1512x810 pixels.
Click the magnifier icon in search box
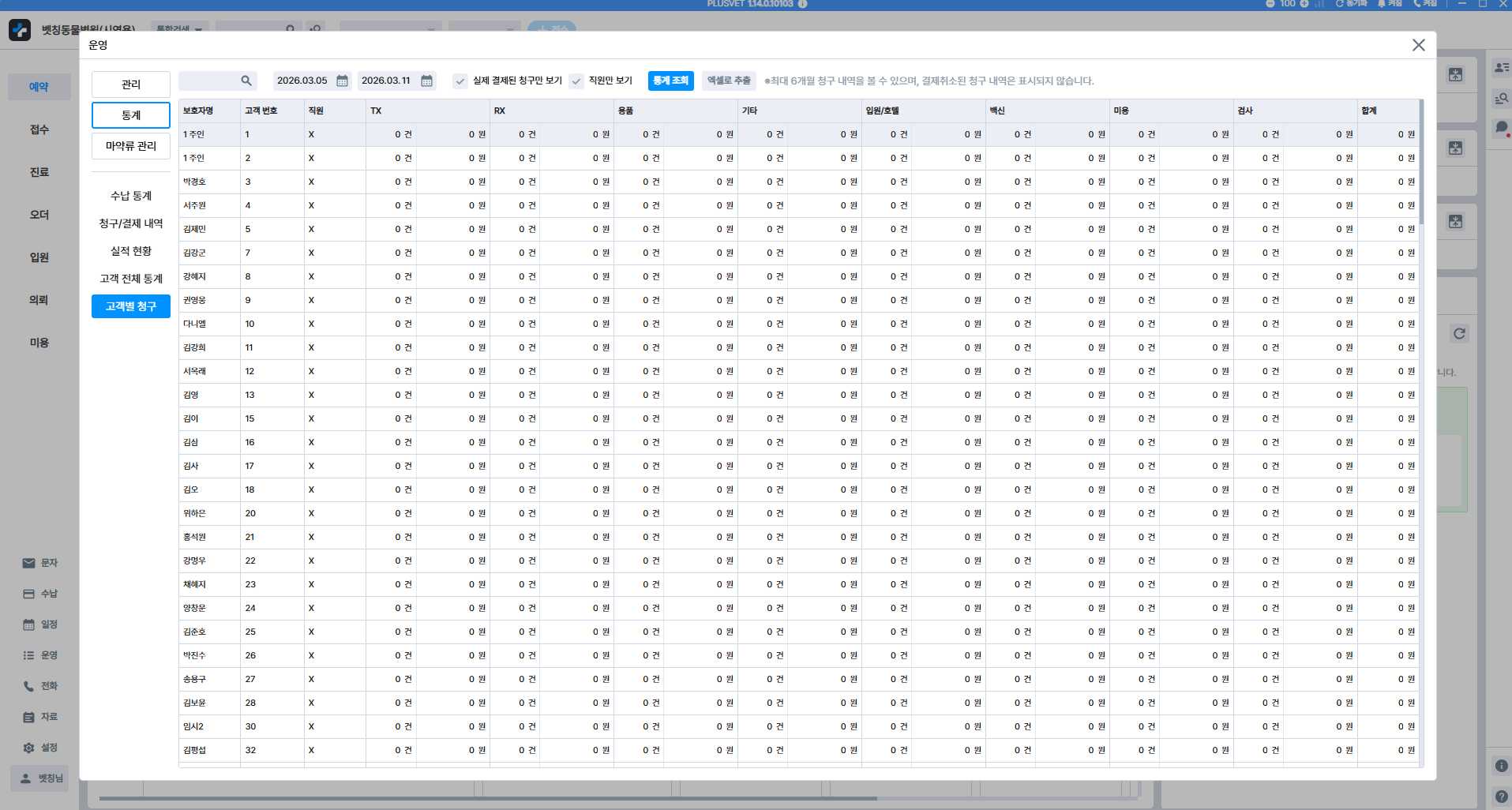pos(246,81)
